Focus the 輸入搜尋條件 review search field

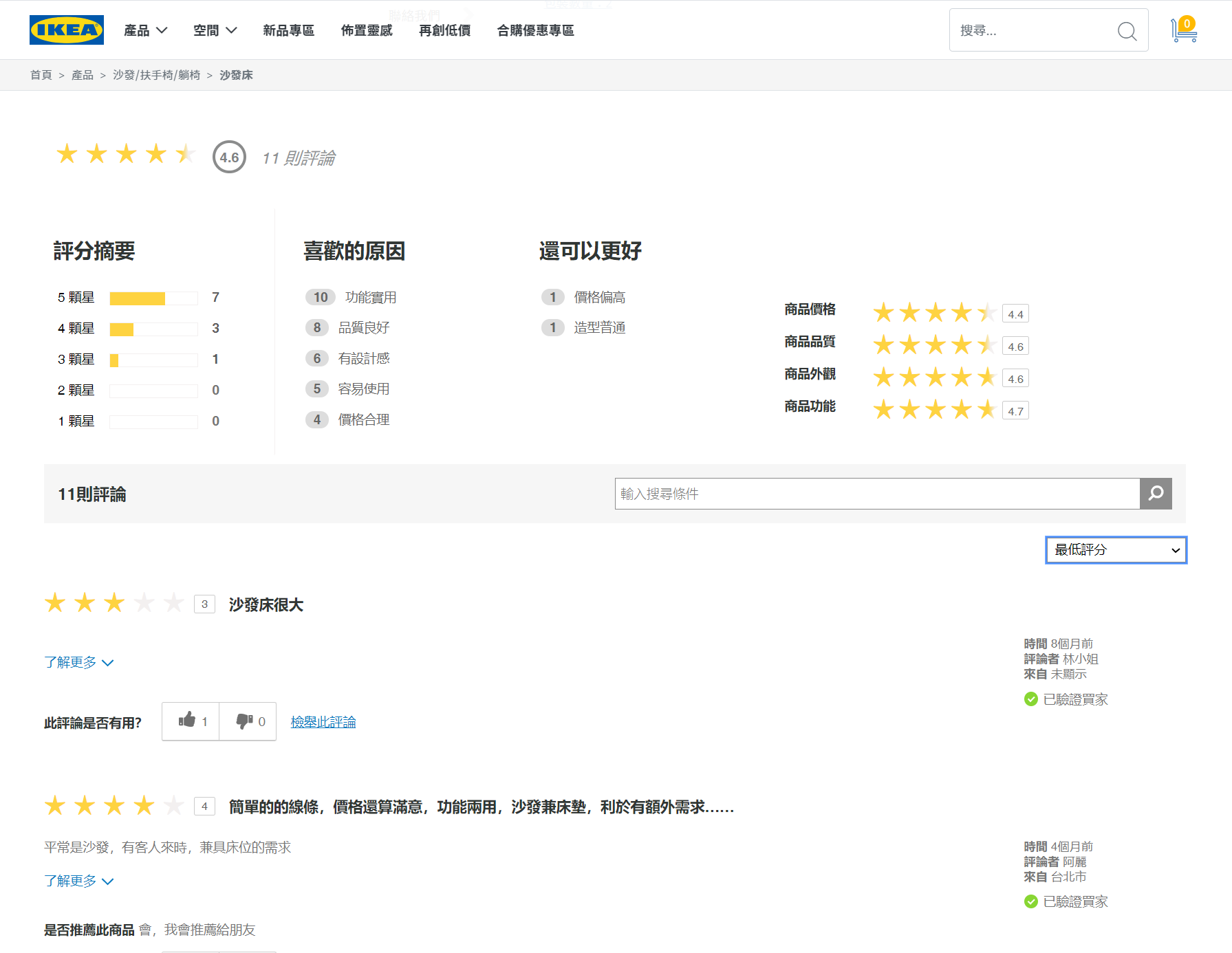pos(876,494)
